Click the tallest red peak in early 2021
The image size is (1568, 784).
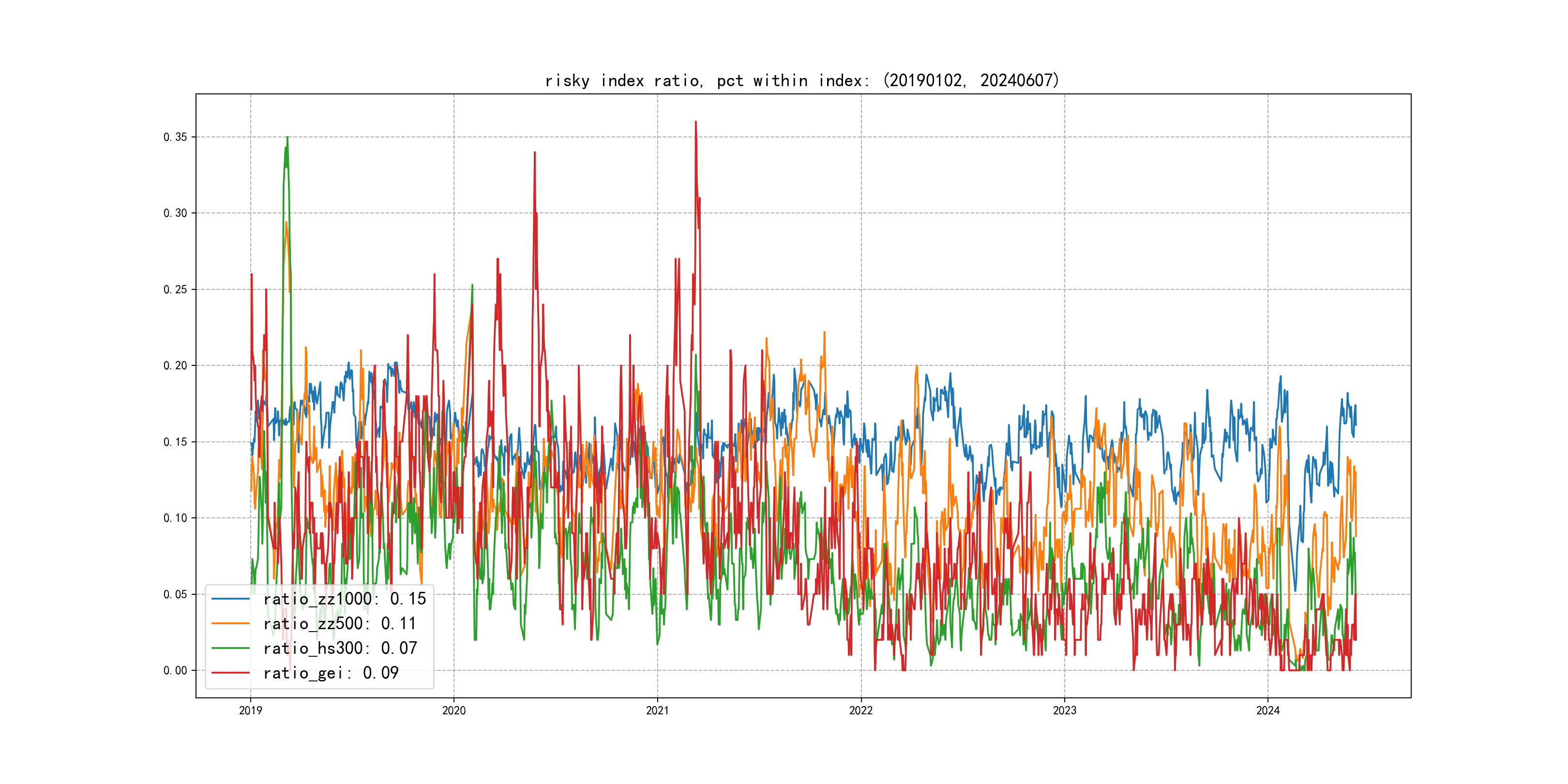pyautogui.click(x=696, y=122)
